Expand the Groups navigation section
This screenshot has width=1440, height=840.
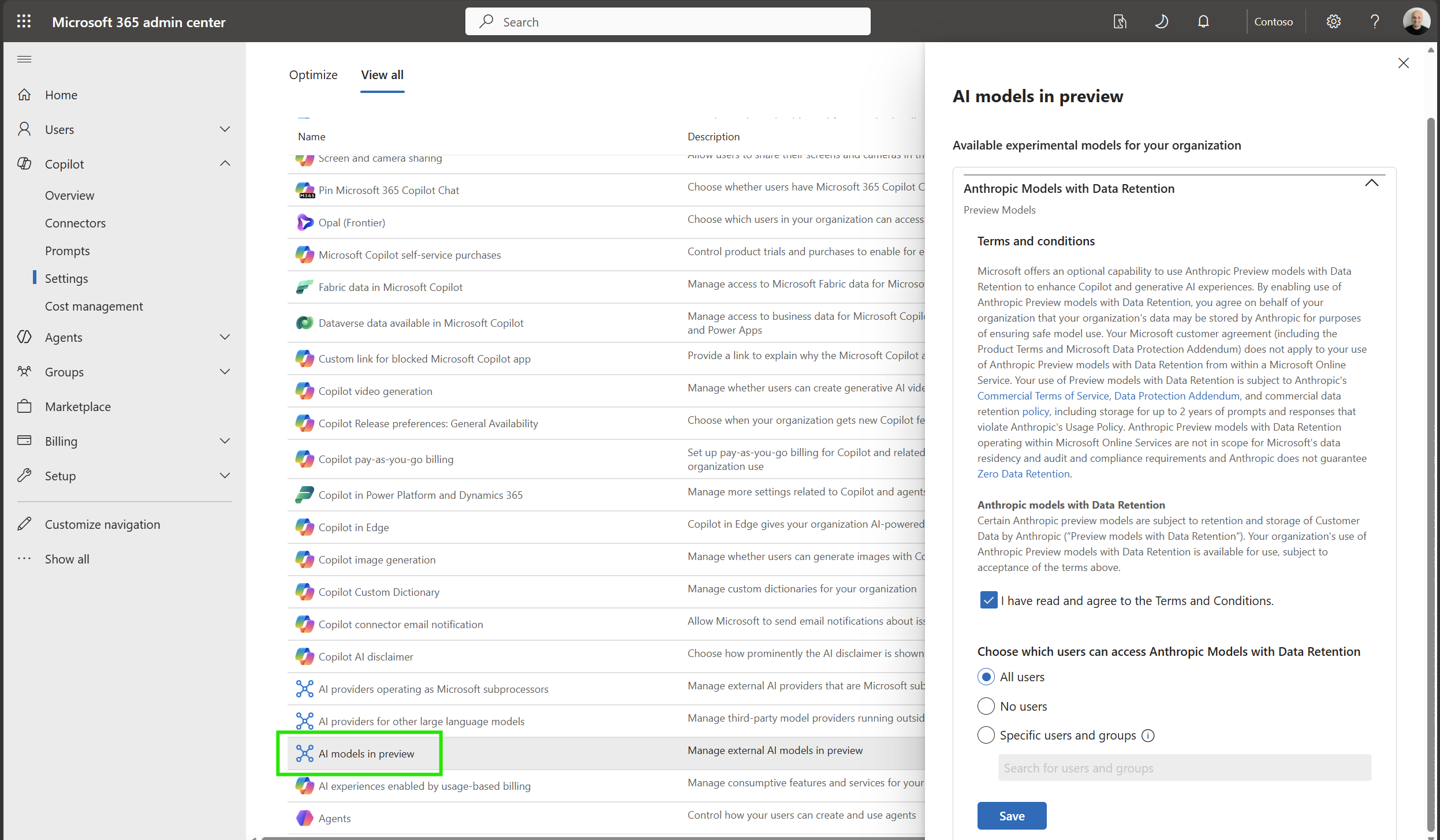[x=225, y=372]
